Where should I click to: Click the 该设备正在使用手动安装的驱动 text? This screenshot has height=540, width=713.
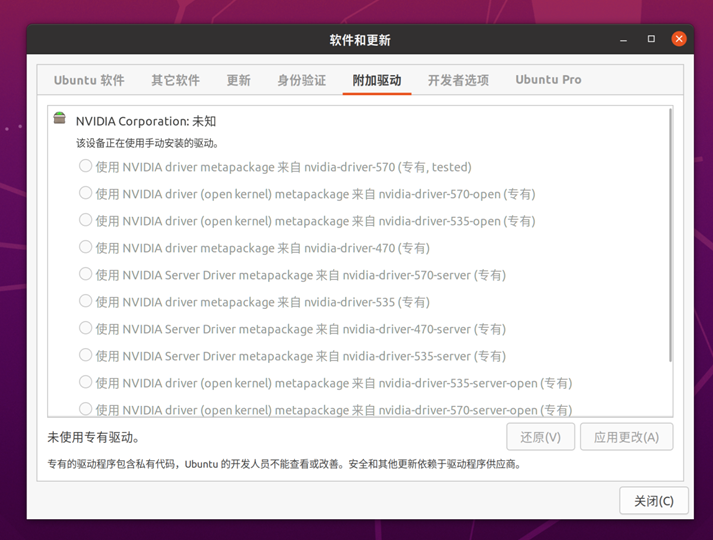147,144
